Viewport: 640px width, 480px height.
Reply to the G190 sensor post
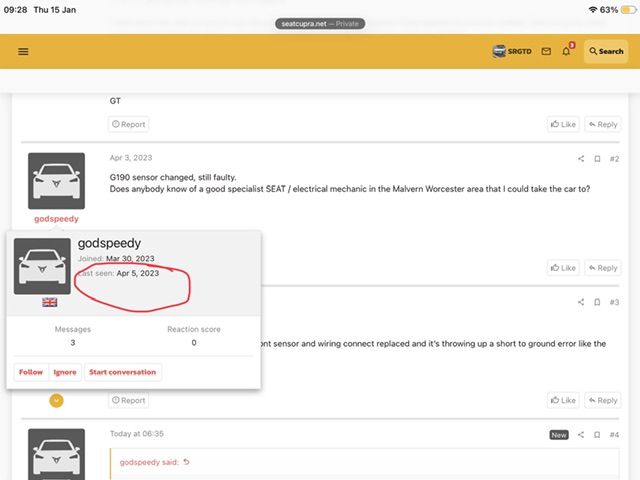[602, 268]
